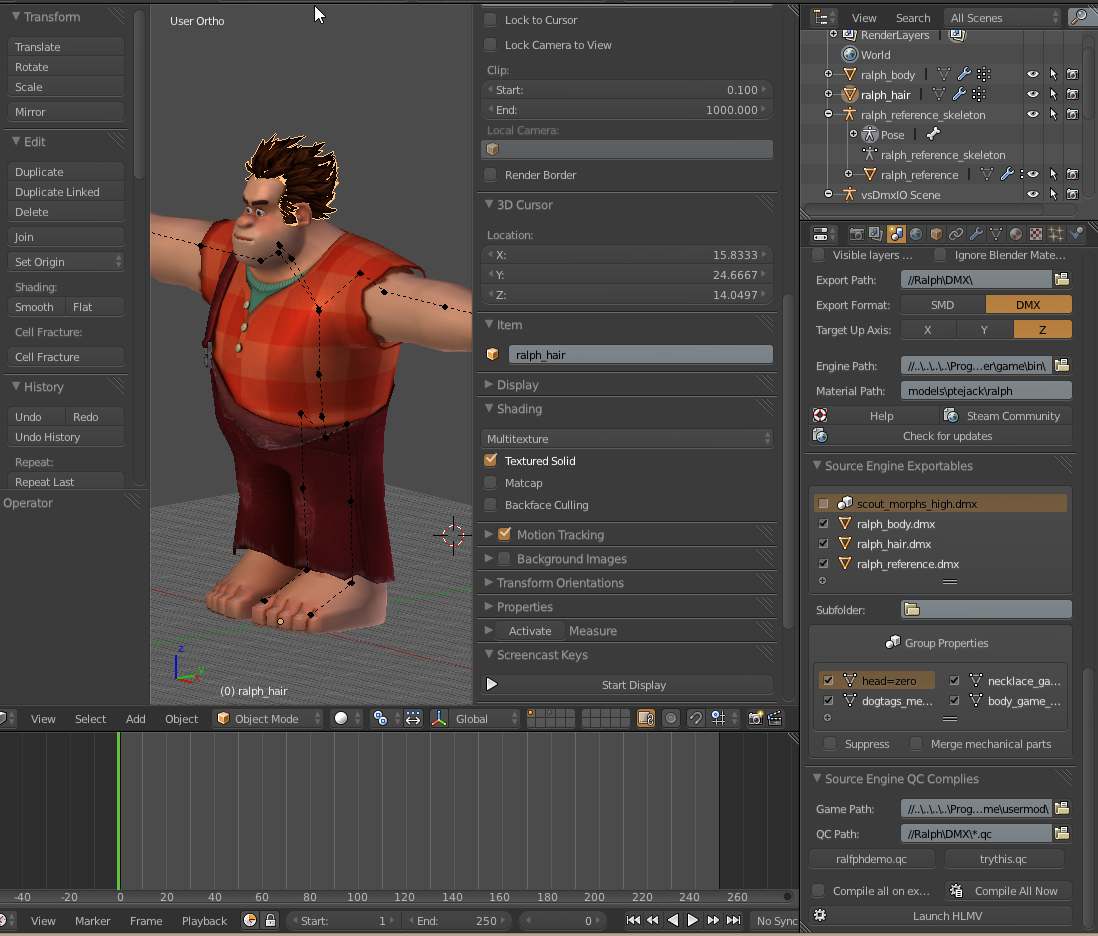Click OpenGL render camera icon in 3D header

click(x=755, y=719)
